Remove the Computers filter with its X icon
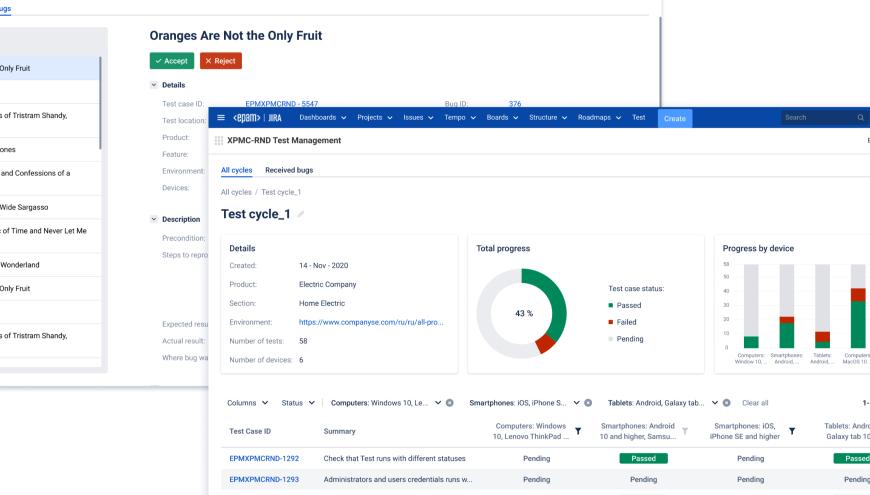870x495 pixels. (x=450, y=403)
